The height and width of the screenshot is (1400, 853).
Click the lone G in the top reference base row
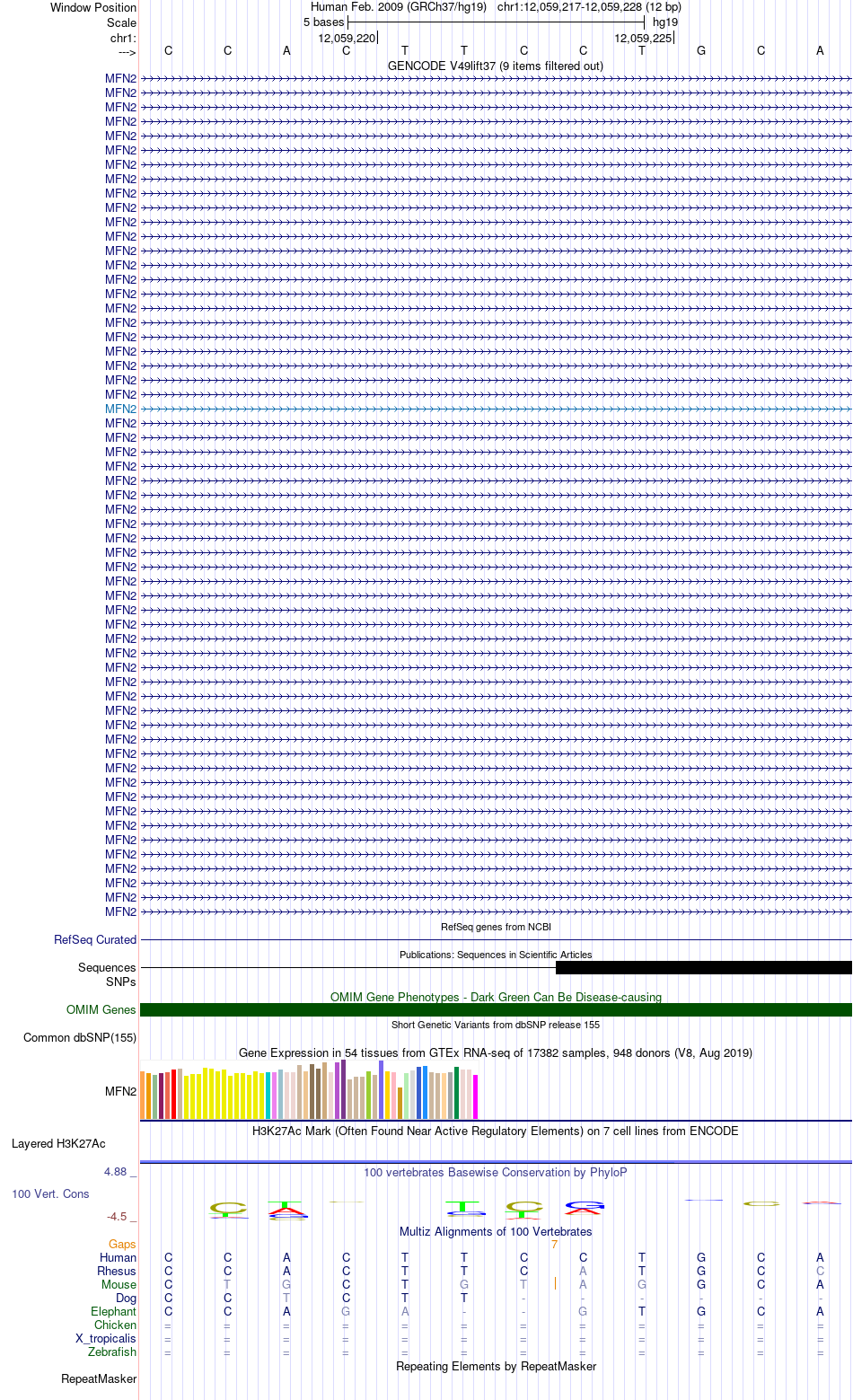701,50
